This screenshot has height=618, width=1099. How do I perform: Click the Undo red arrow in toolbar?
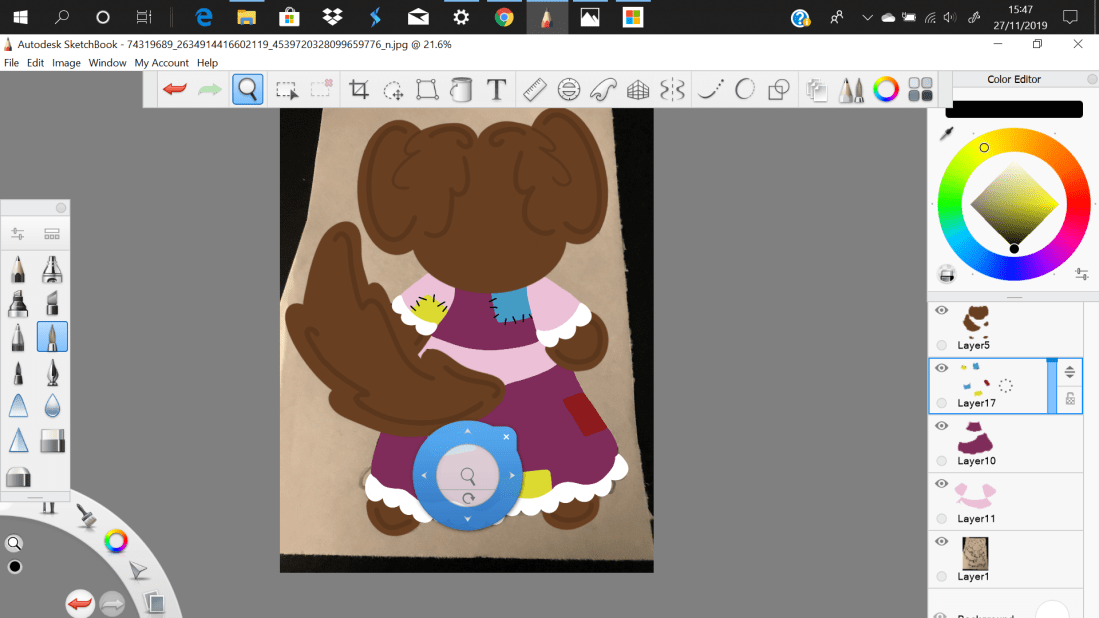(x=175, y=90)
